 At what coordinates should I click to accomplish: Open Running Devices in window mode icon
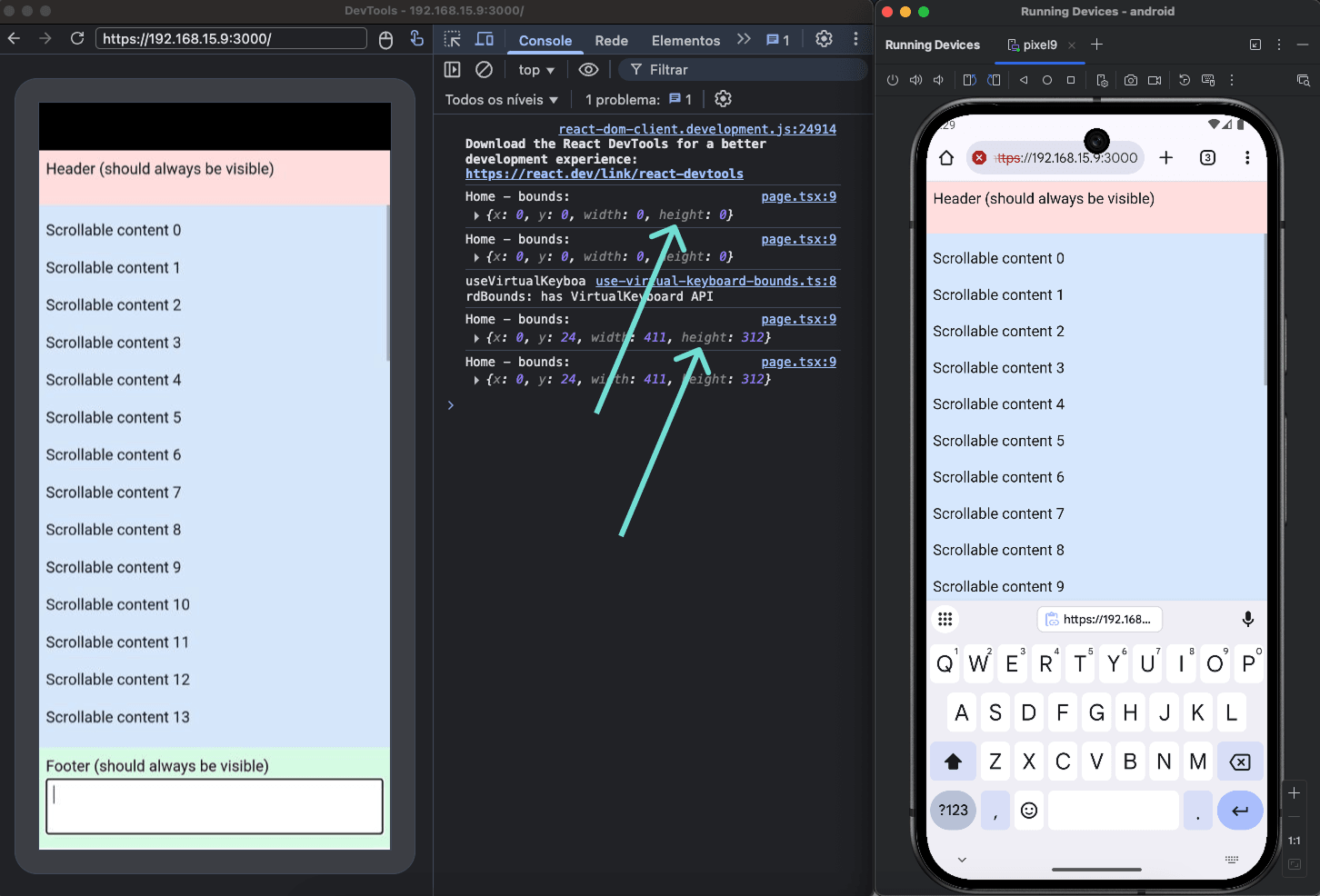1255,45
